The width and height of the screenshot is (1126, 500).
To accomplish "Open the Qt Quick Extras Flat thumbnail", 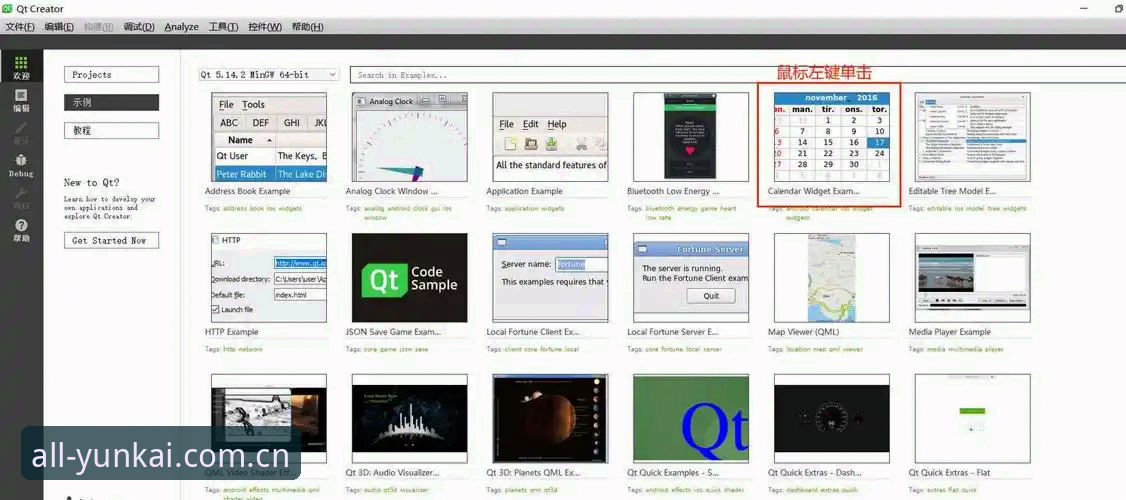I will (x=972, y=418).
